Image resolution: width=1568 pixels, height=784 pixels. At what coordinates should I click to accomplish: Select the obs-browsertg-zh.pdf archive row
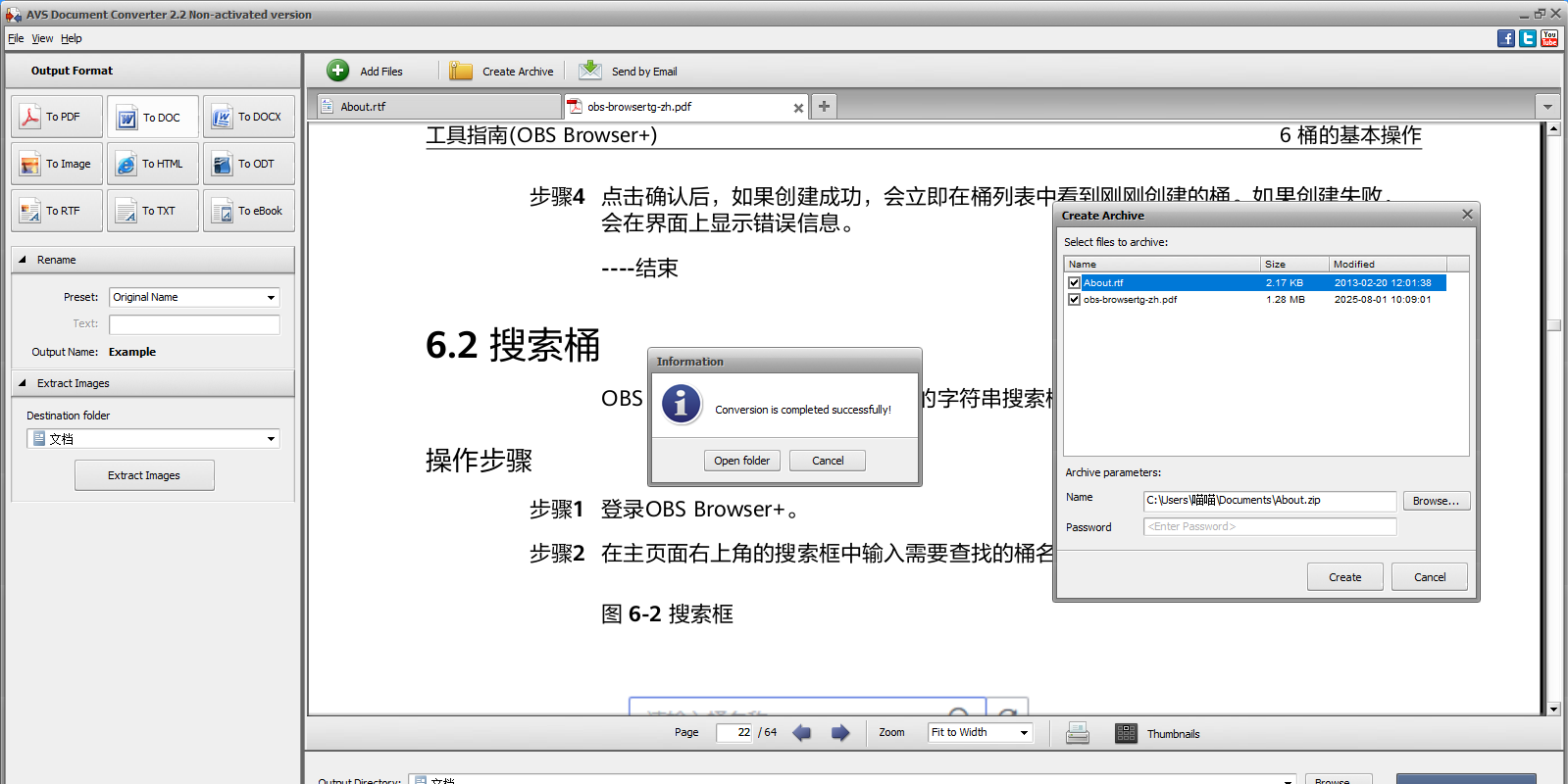[x=1255, y=300]
